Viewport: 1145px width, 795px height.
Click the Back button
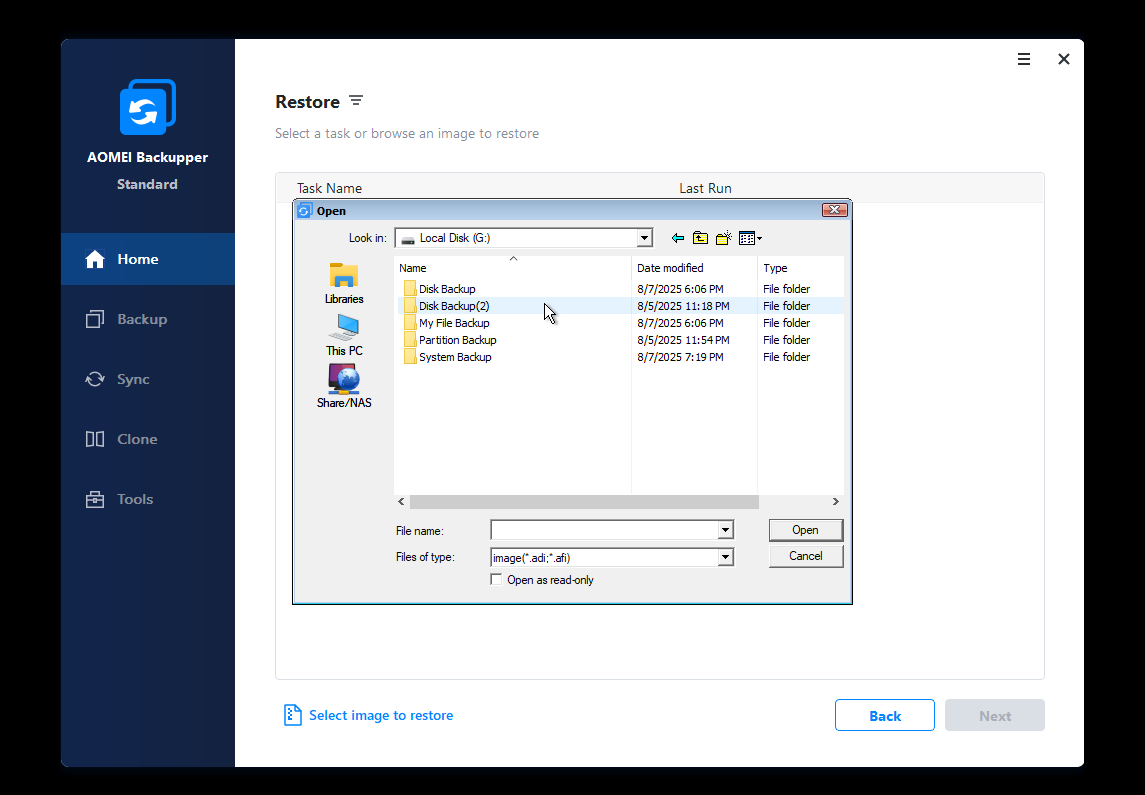point(884,715)
